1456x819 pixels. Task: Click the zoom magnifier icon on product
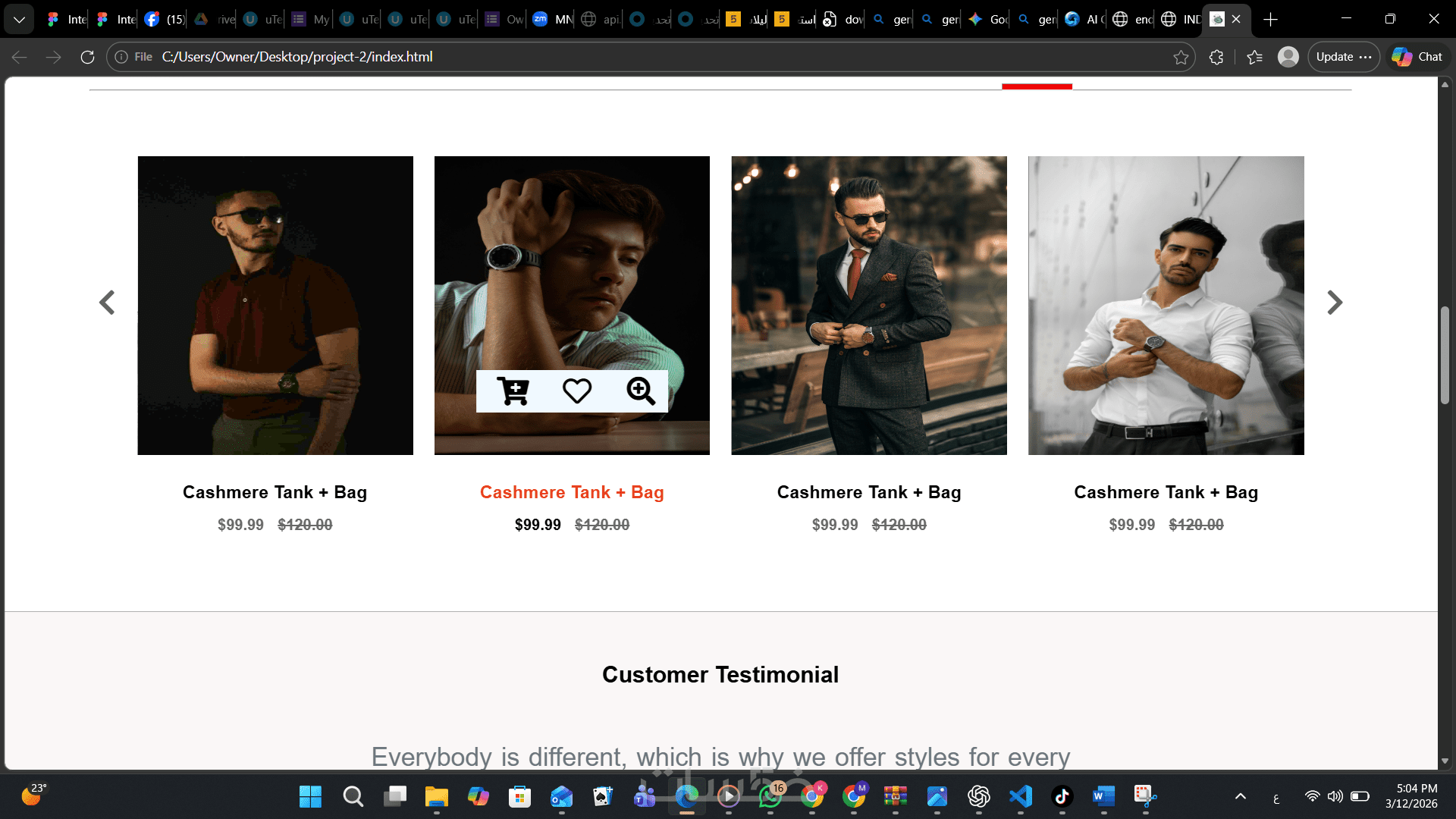pos(641,391)
